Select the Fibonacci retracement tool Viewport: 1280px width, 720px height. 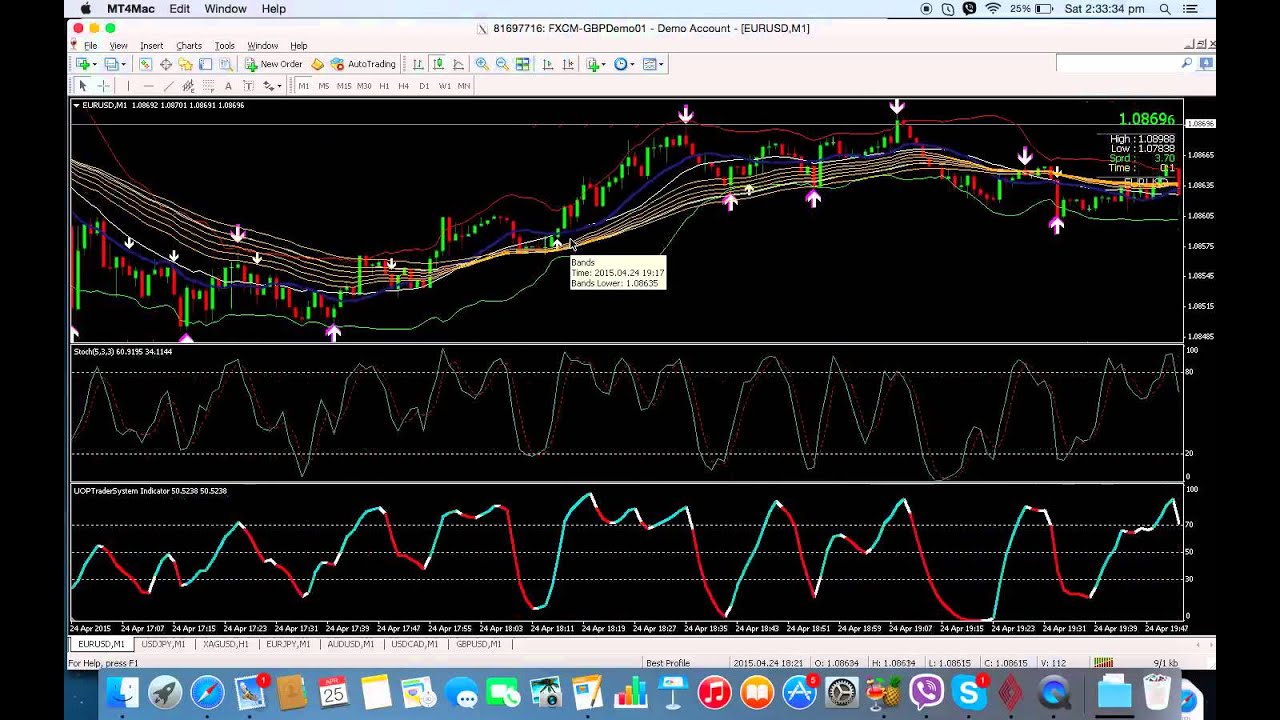(208, 86)
